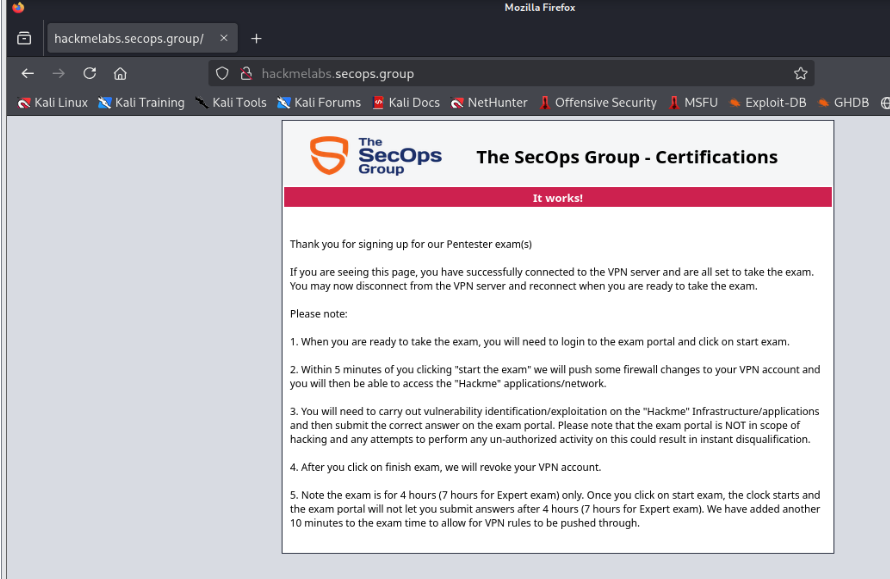
Task: View insecure connection lock icon
Action: [x=246, y=73]
